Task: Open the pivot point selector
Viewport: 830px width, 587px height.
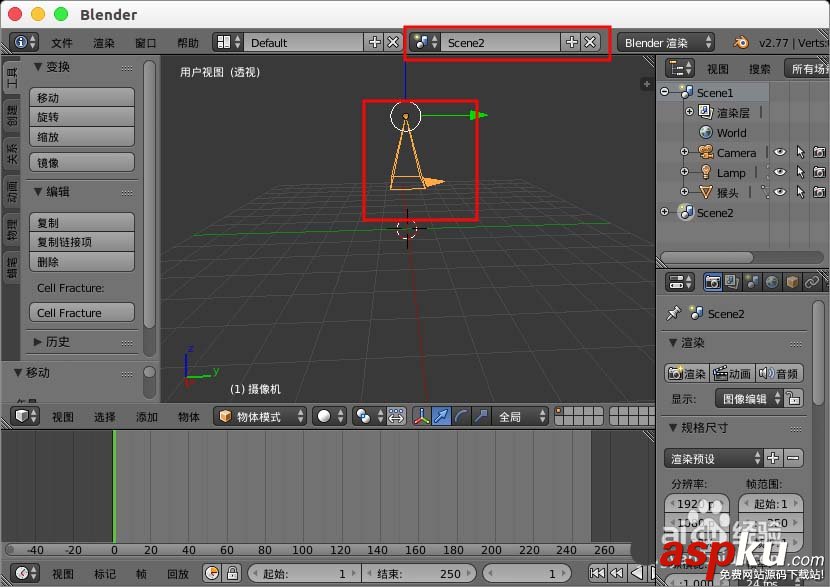Action: pyautogui.click(x=368, y=417)
